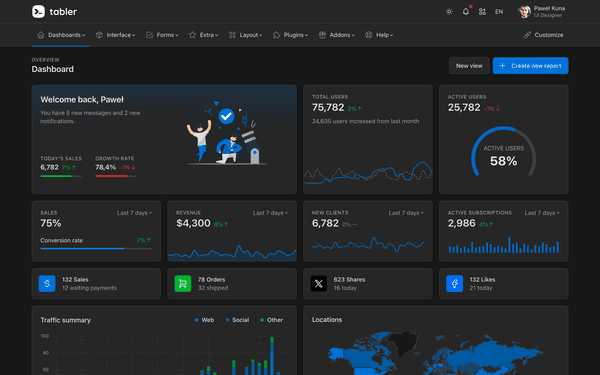Open Revenue card Last 7 days dropdown
600x375 pixels.
pos(270,213)
